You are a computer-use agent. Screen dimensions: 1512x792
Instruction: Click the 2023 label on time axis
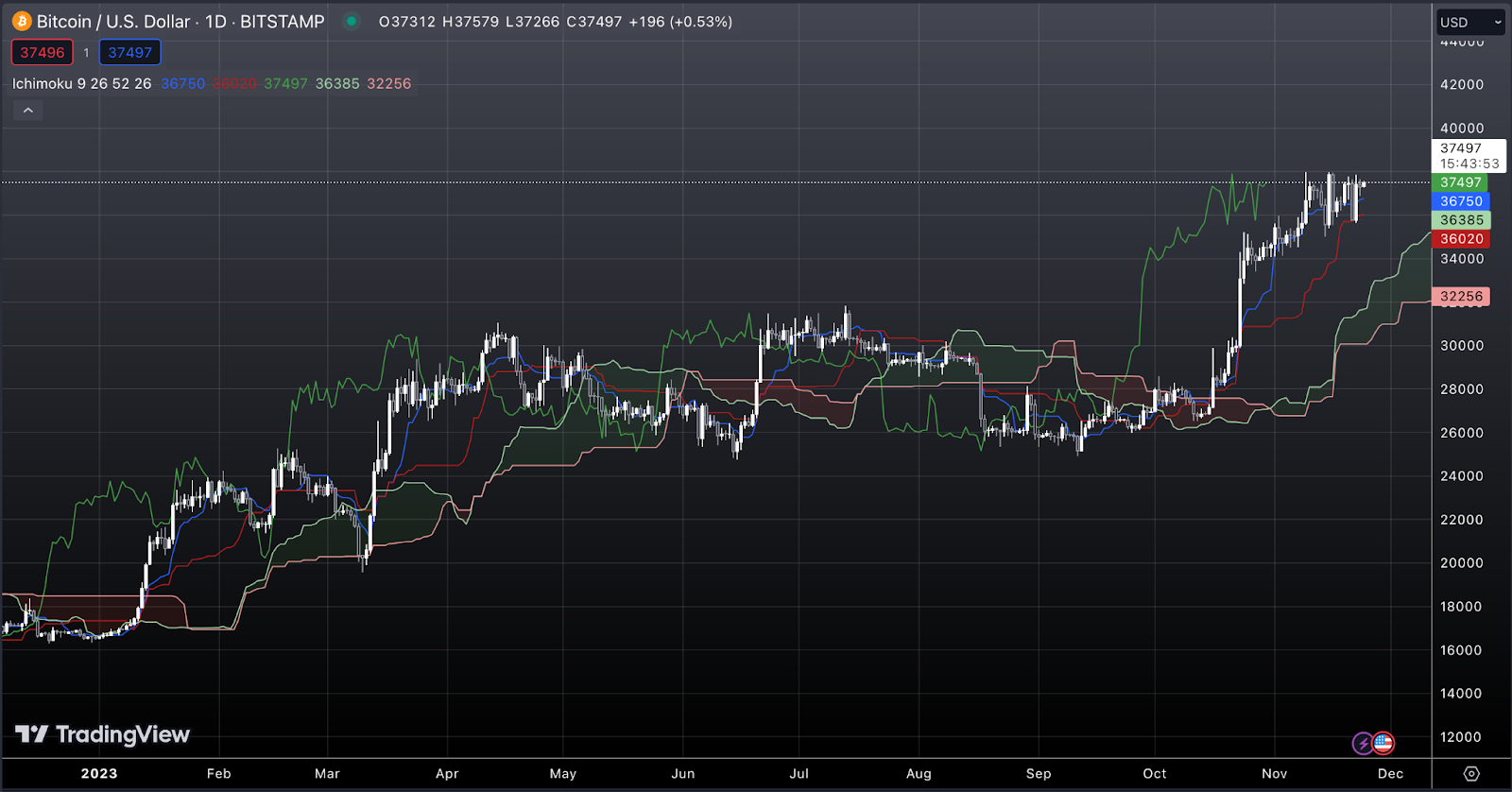[99, 773]
